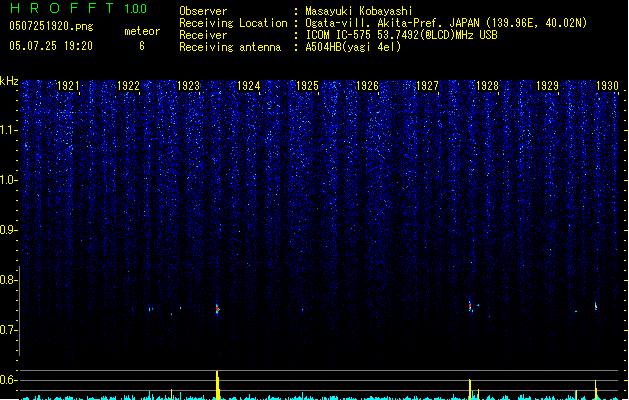Click the meteor count value 6
Image resolution: width=629 pixels, height=400 pixels.
[142, 46]
